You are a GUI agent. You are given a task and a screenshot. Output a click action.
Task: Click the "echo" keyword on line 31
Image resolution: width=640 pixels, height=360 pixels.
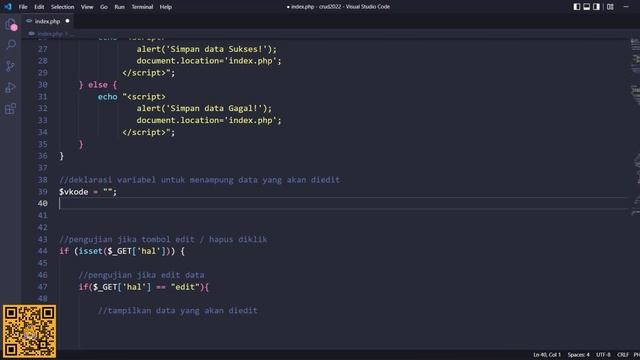tap(107, 96)
